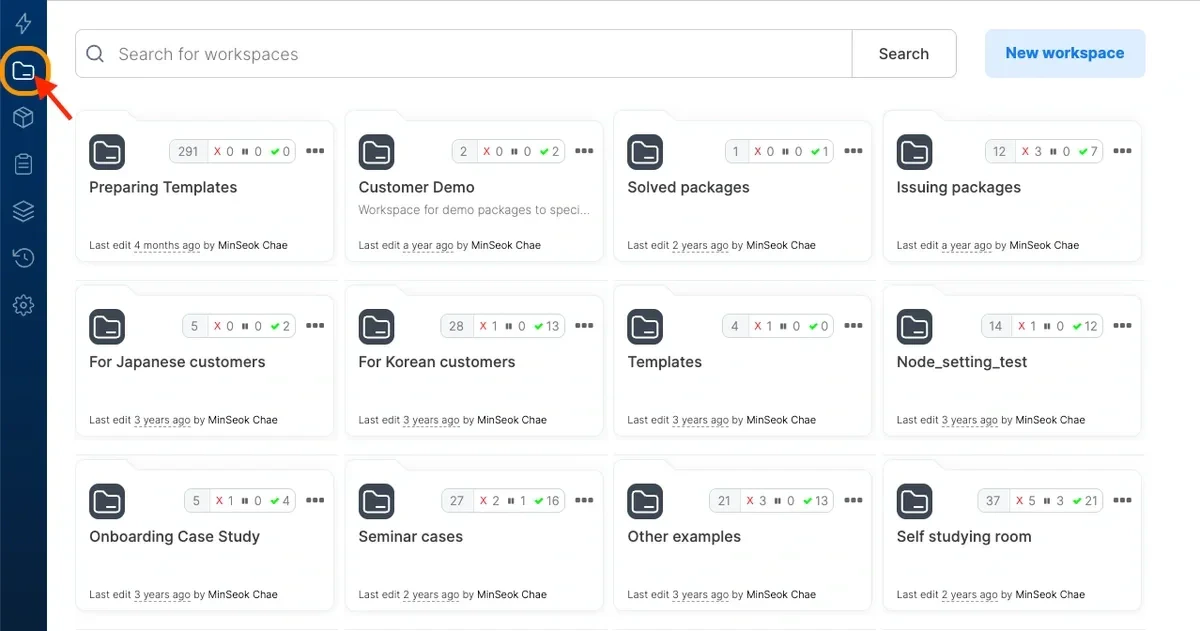Open the history clock icon in sidebar

pos(24,258)
